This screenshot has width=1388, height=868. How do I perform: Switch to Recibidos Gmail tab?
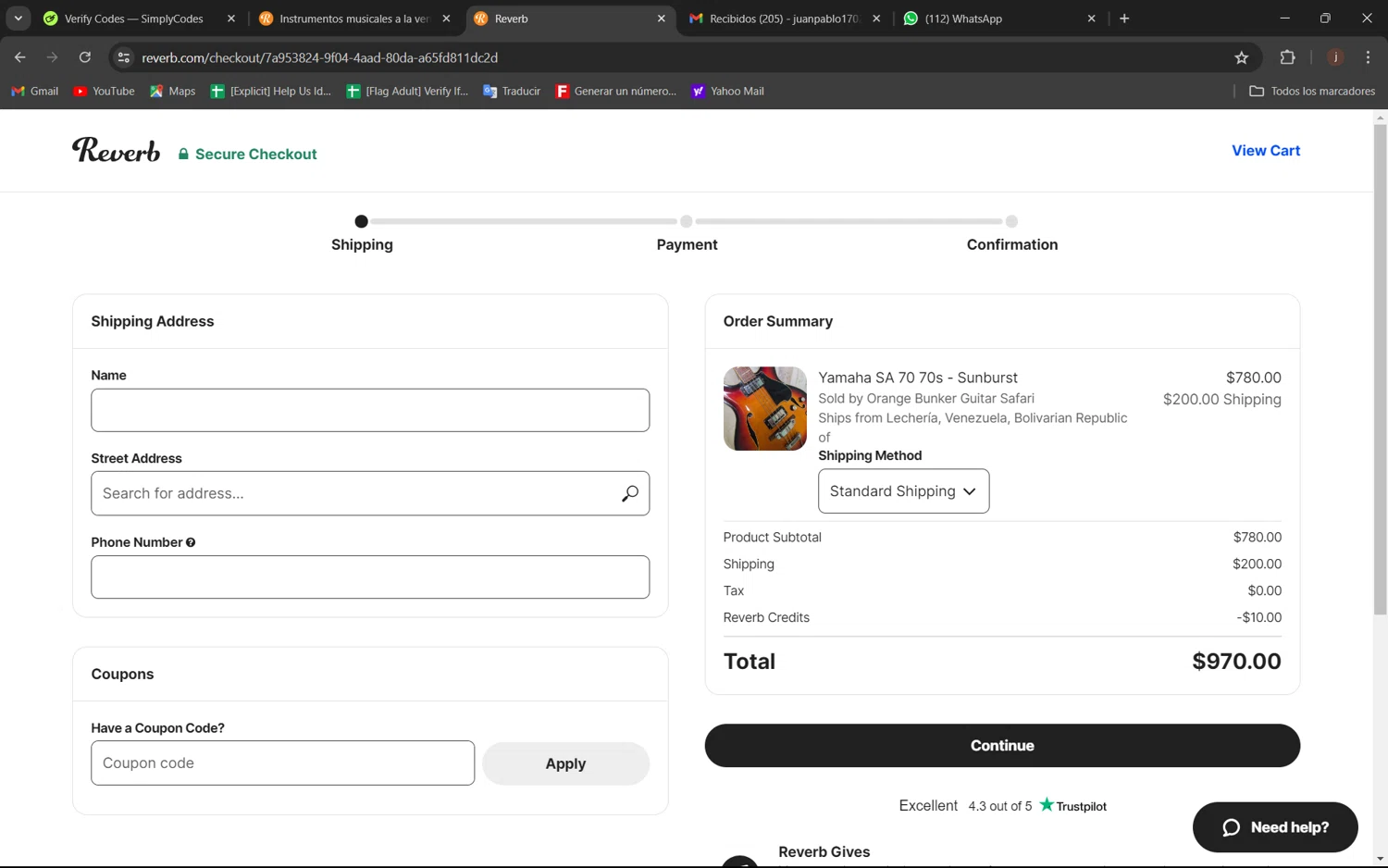tap(785, 19)
